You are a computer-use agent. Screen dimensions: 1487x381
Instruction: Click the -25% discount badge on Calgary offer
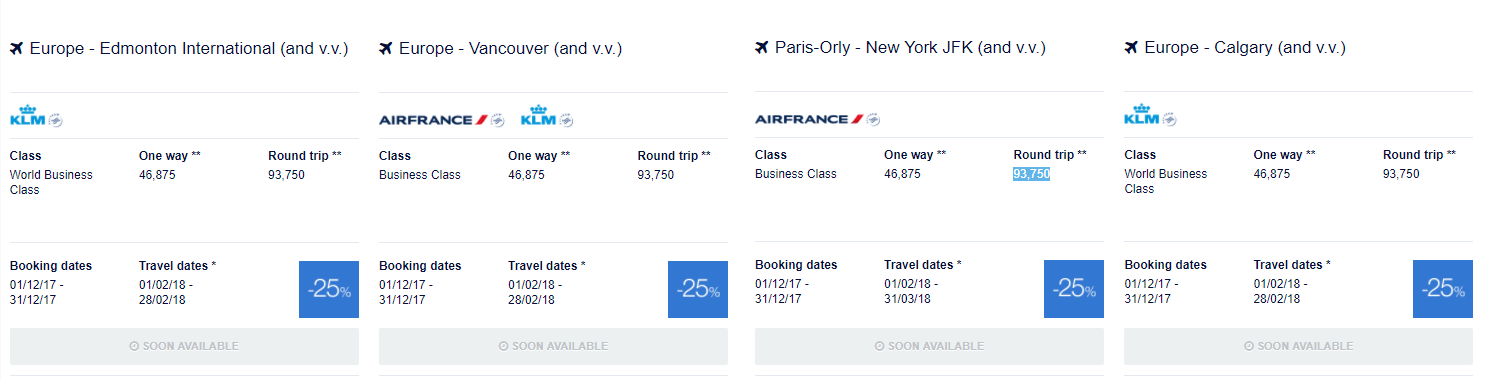pos(1443,289)
